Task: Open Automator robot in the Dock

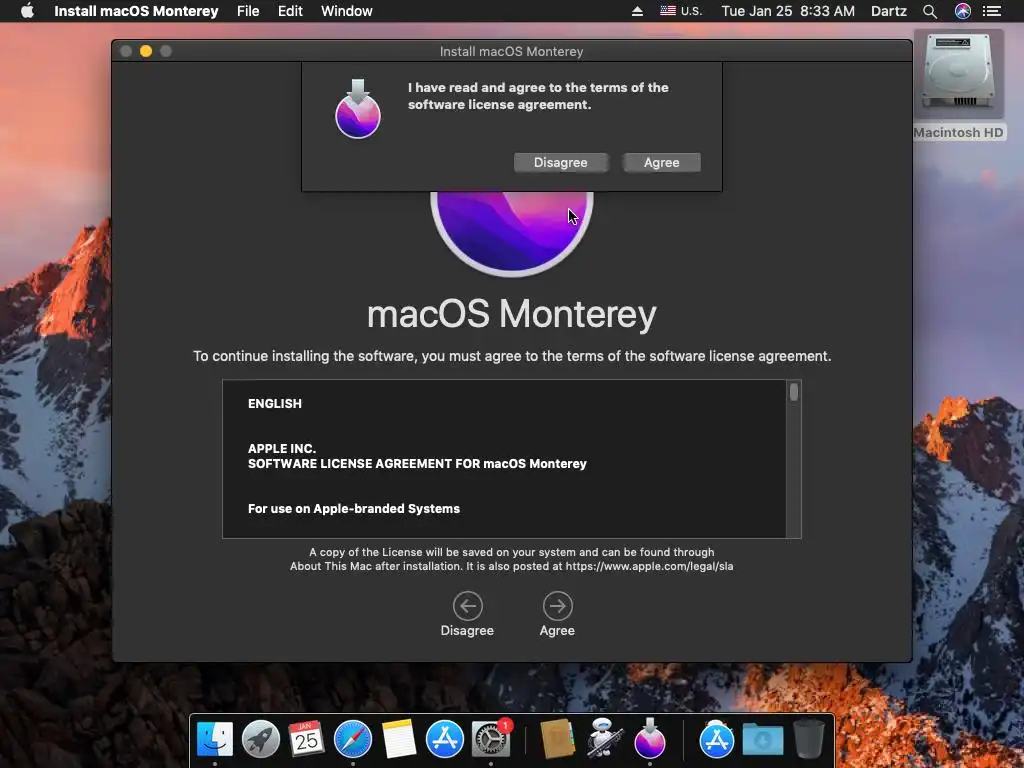Action: tap(603, 738)
